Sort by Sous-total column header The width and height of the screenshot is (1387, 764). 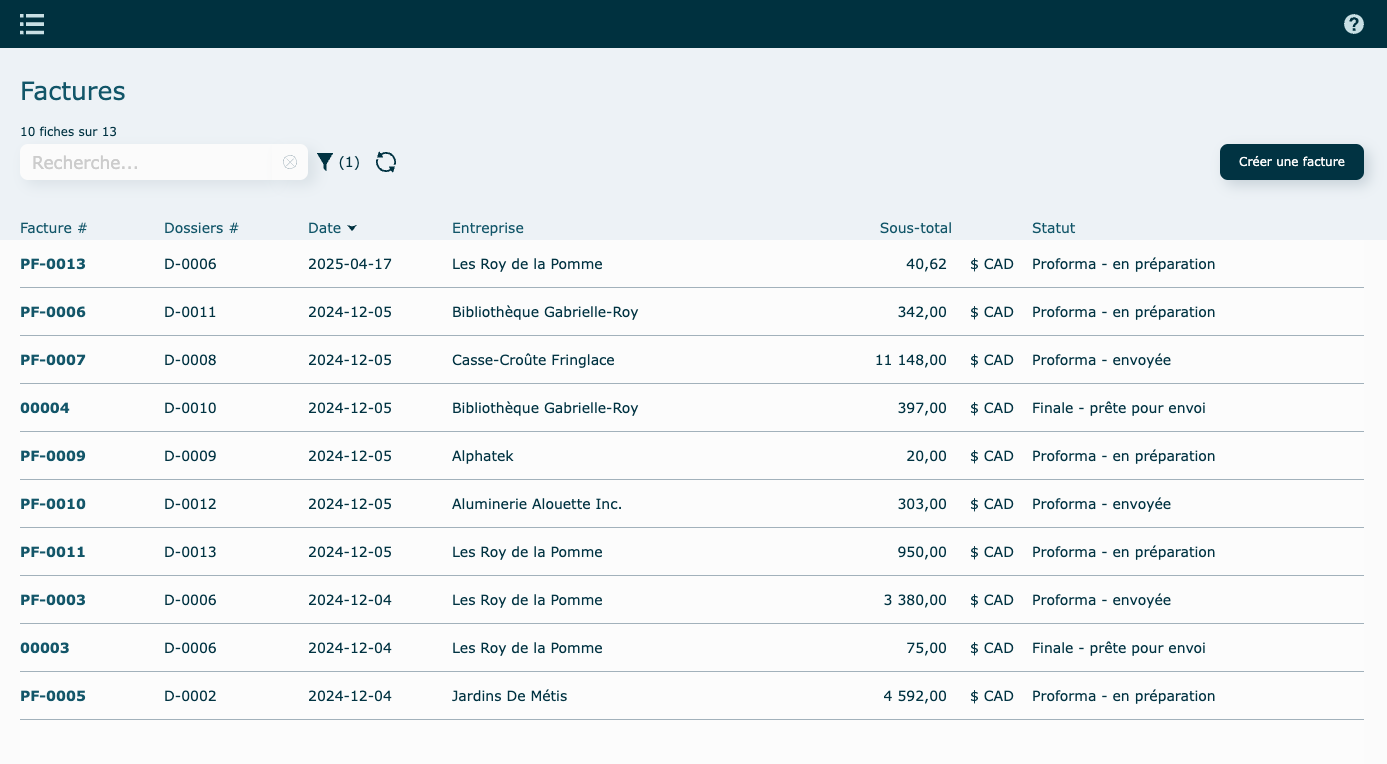click(915, 228)
